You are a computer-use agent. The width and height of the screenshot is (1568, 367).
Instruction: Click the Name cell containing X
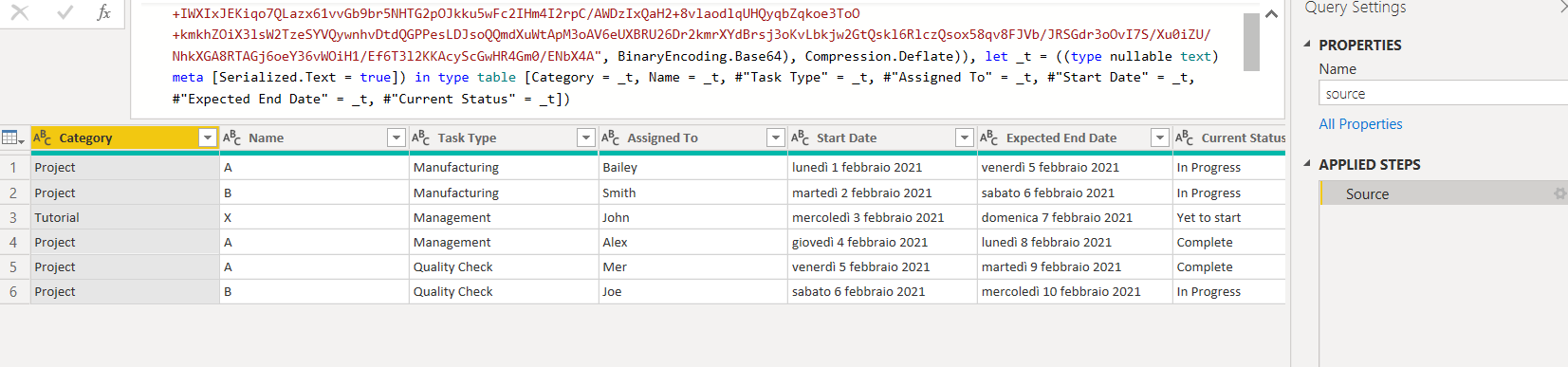314,217
